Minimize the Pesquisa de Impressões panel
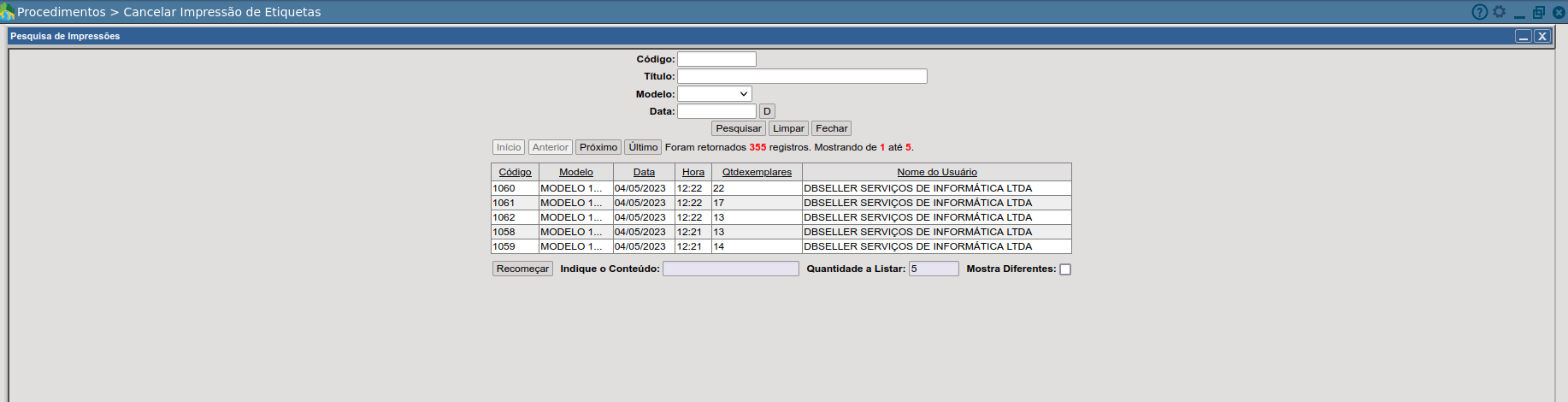 point(1524,36)
